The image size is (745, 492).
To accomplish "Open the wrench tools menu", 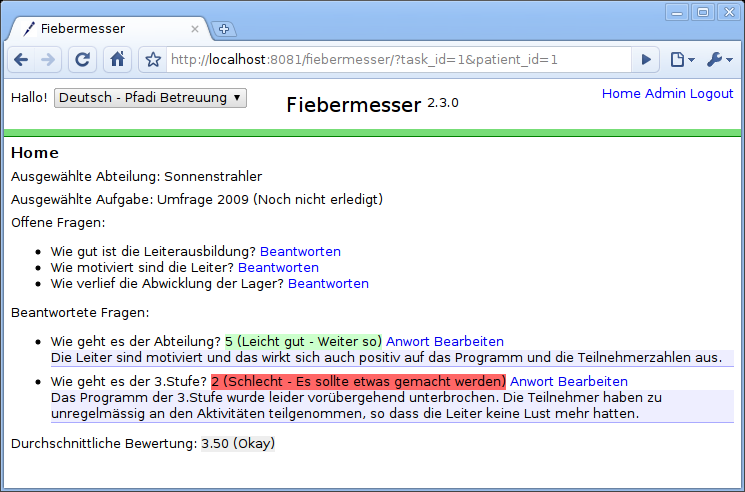I will [719, 60].
